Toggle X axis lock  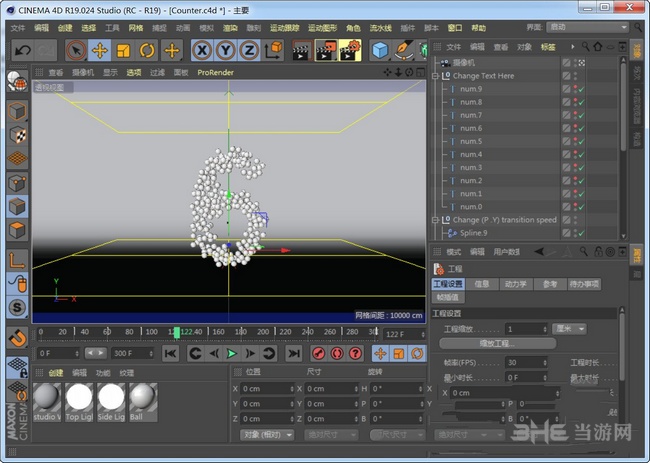[x=202, y=51]
